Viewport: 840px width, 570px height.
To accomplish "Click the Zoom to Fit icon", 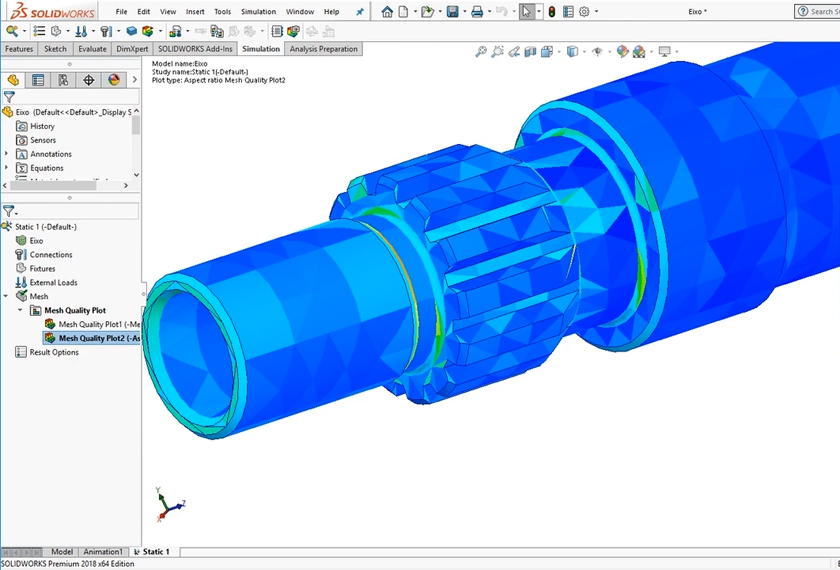I will coord(481,52).
